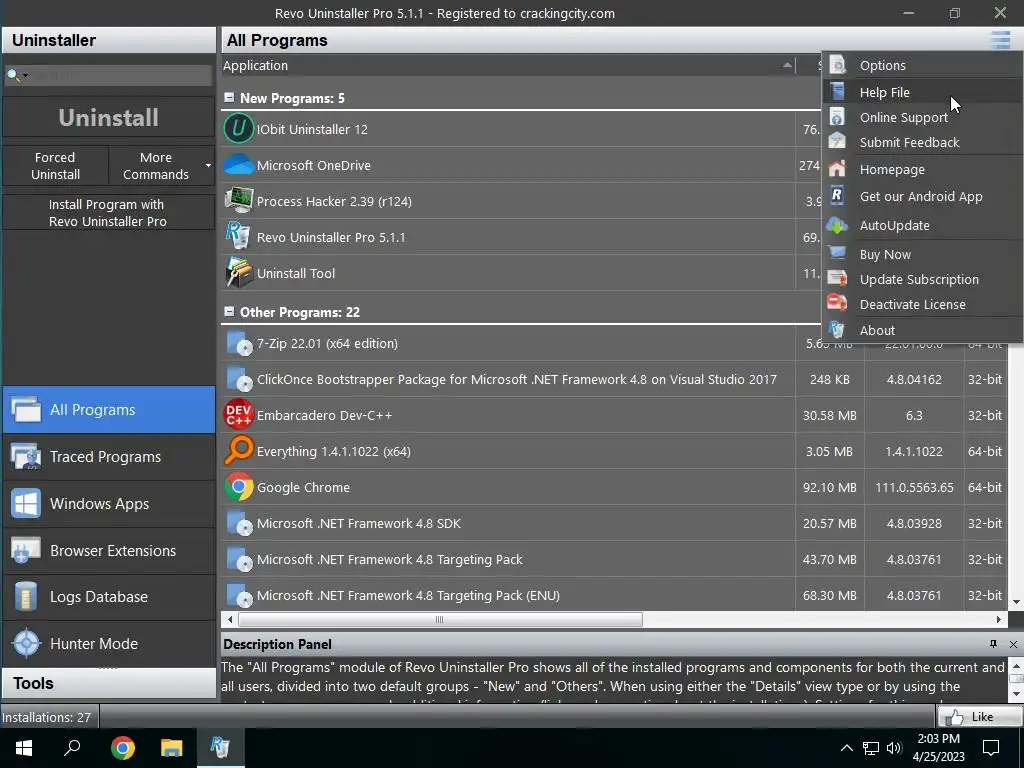Click the Homepage house icon in menu
This screenshot has height=768, width=1024.
[x=837, y=168]
